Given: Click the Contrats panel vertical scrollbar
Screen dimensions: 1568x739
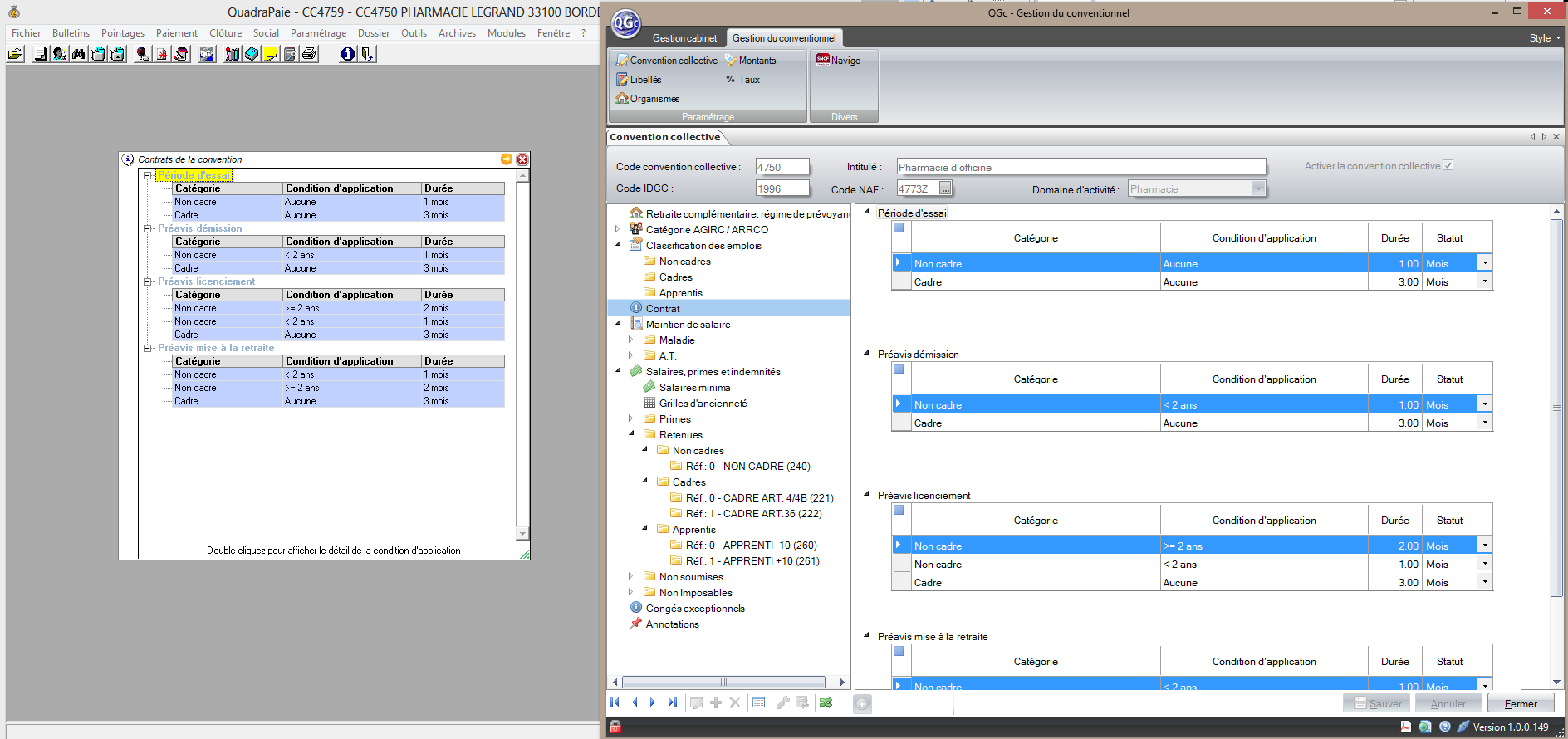Looking at the screenshot, I should (x=522, y=355).
